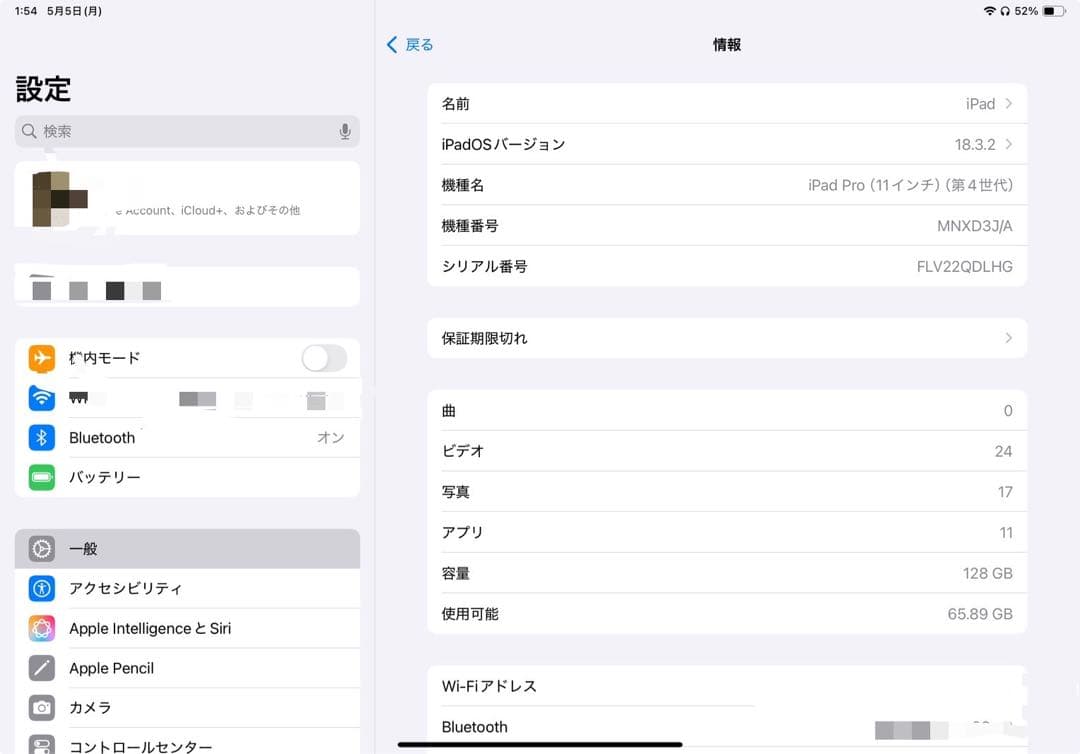The image size is (1080, 754).
Task: Tap the Apple Pencil icon
Action: [41, 668]
